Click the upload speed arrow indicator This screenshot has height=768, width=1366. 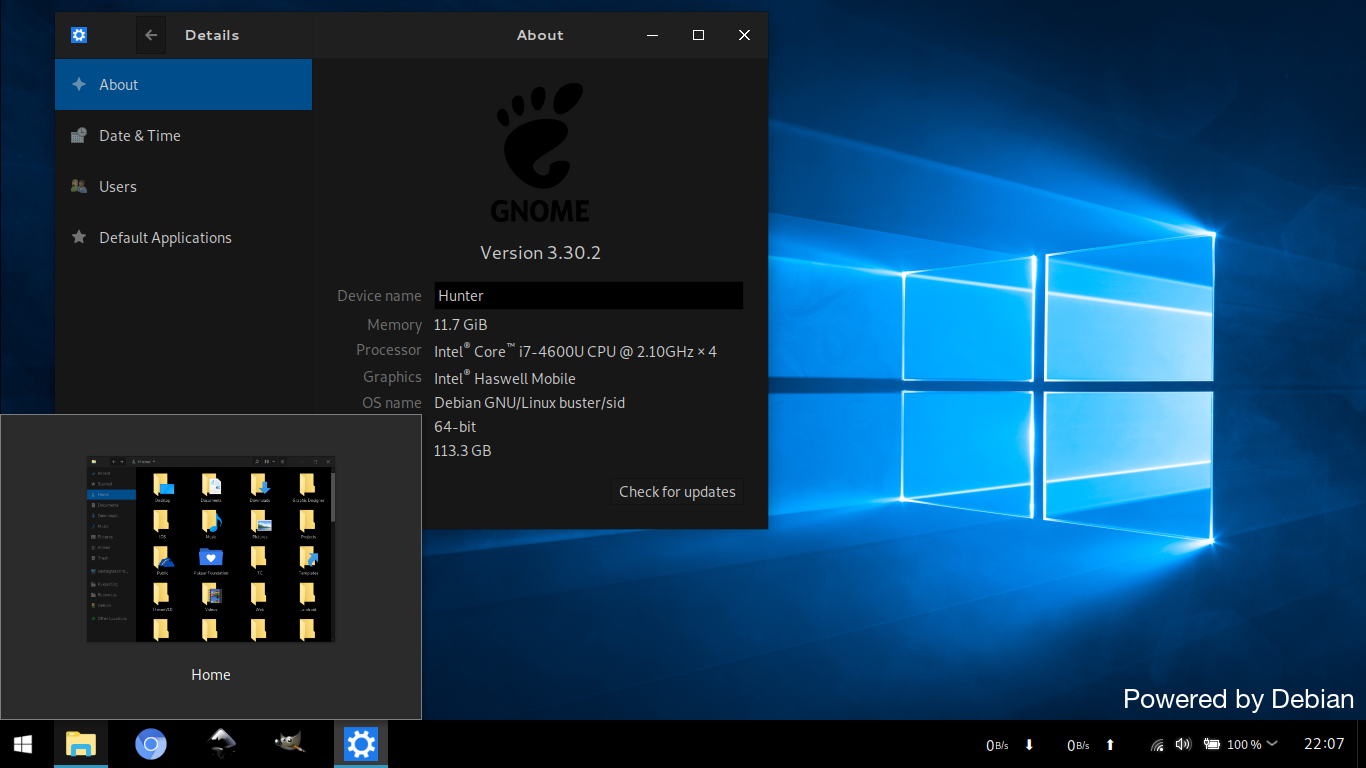1110,745
